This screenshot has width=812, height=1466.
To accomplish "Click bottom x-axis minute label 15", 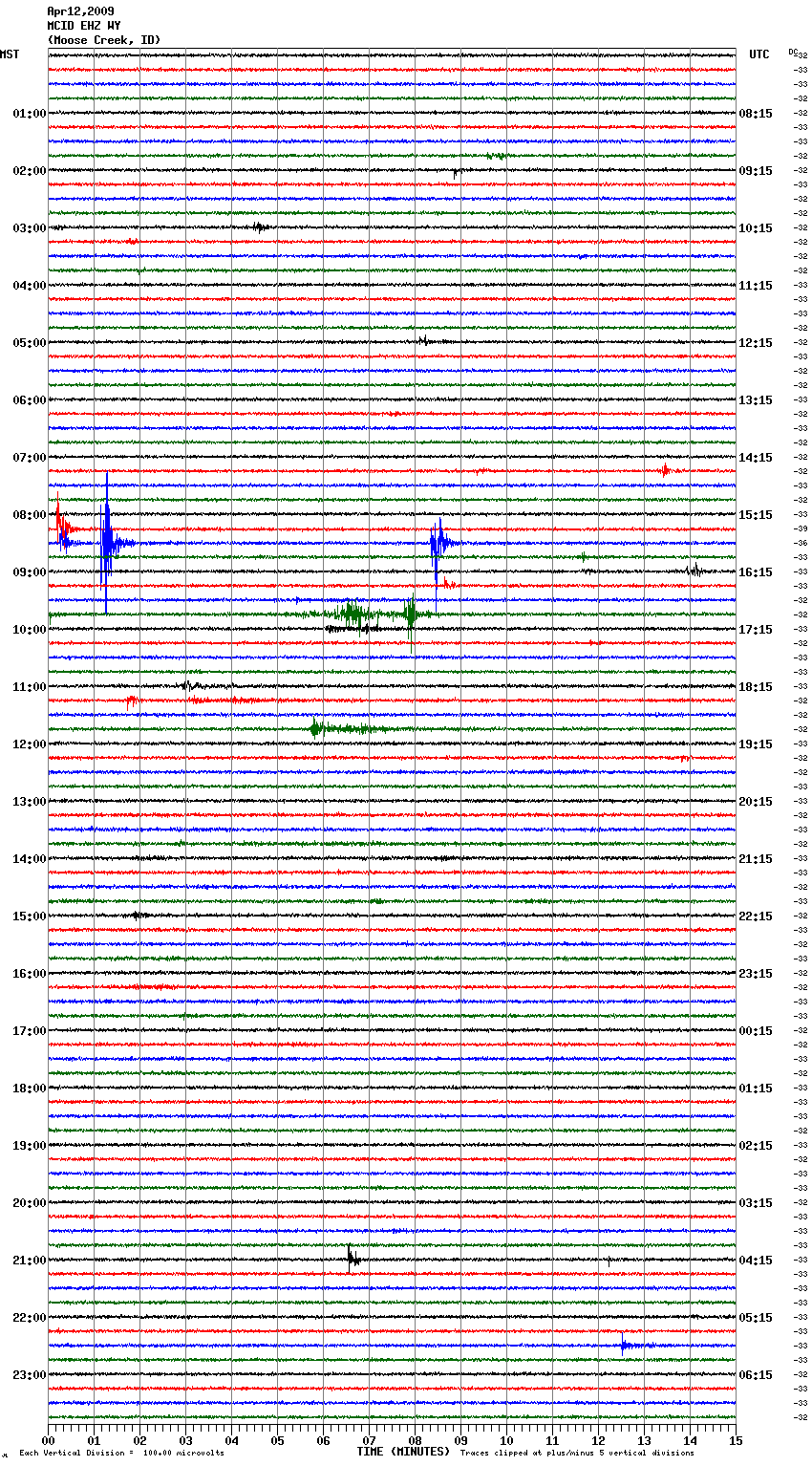I will (x=736, y=1440).
